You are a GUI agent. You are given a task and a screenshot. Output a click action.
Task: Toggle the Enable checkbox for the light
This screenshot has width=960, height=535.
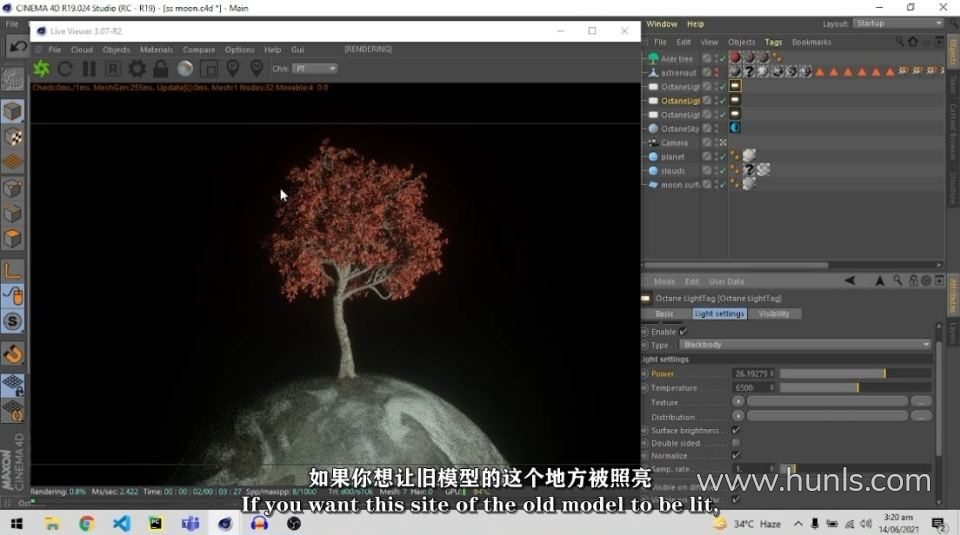(x=683, y=331)
